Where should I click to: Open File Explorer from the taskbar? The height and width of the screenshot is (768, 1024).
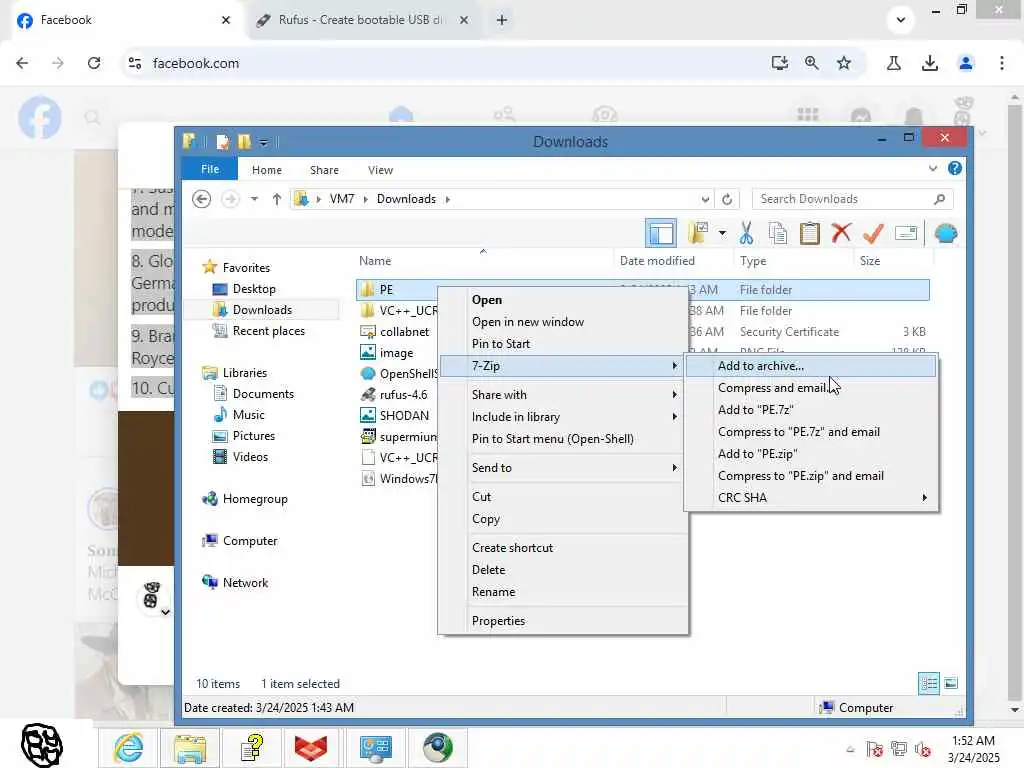coord(190,748)
